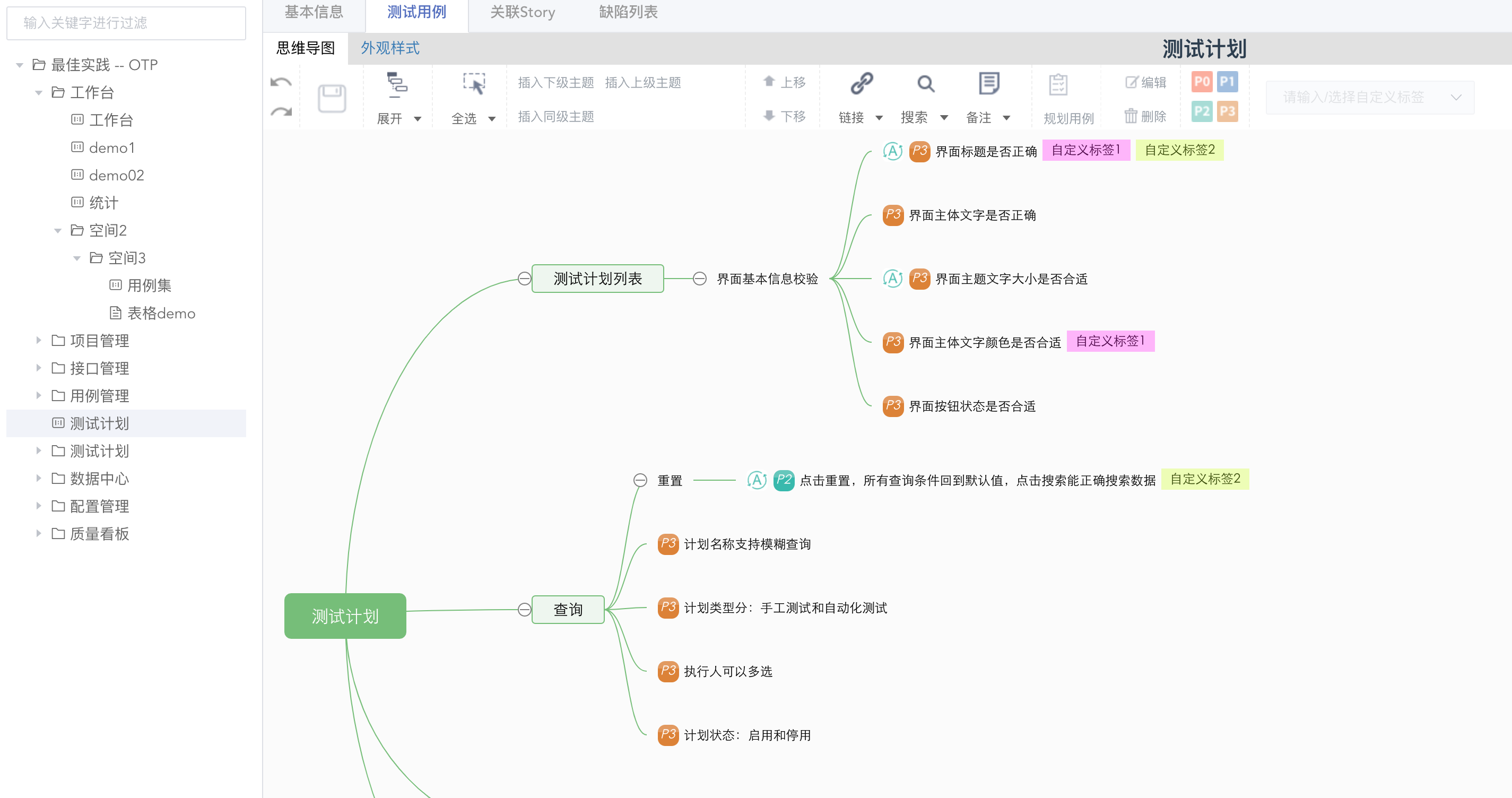
Task: Collapse the 测试计划列表 node toggle
Action: pos(524,279)
